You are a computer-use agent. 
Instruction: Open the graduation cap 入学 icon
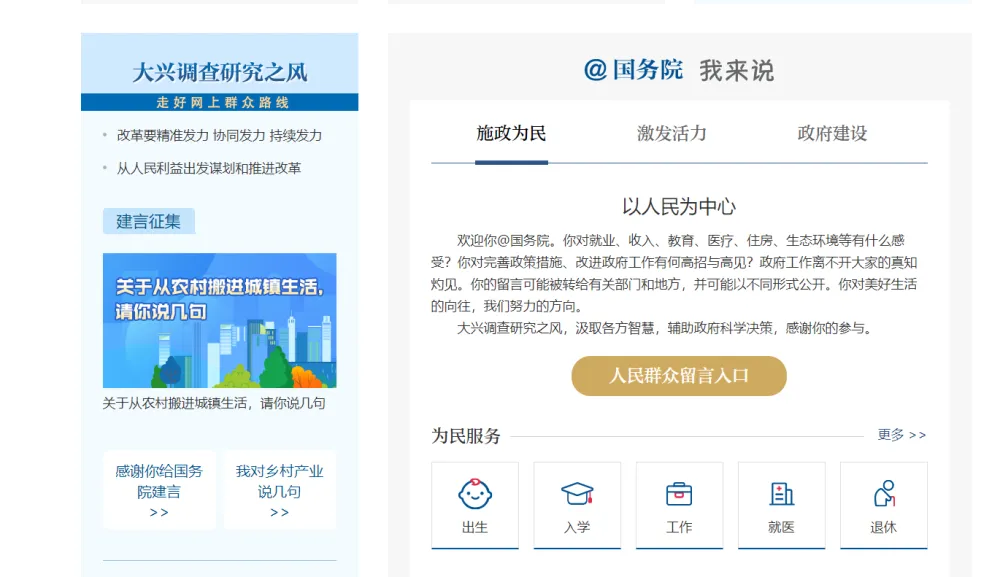(577, 495)
